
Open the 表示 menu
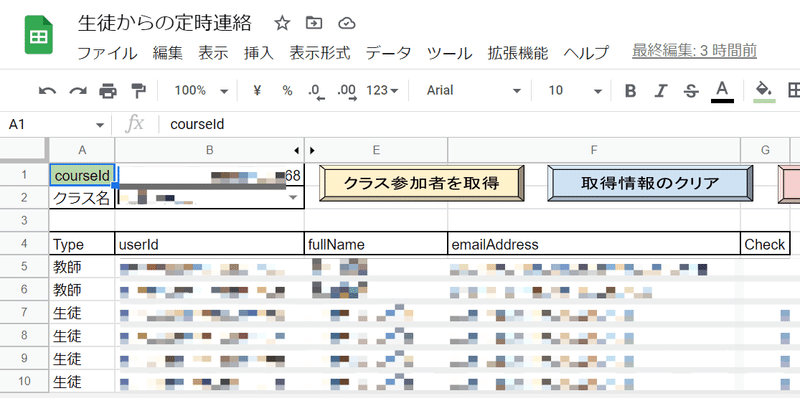[213, 53]
